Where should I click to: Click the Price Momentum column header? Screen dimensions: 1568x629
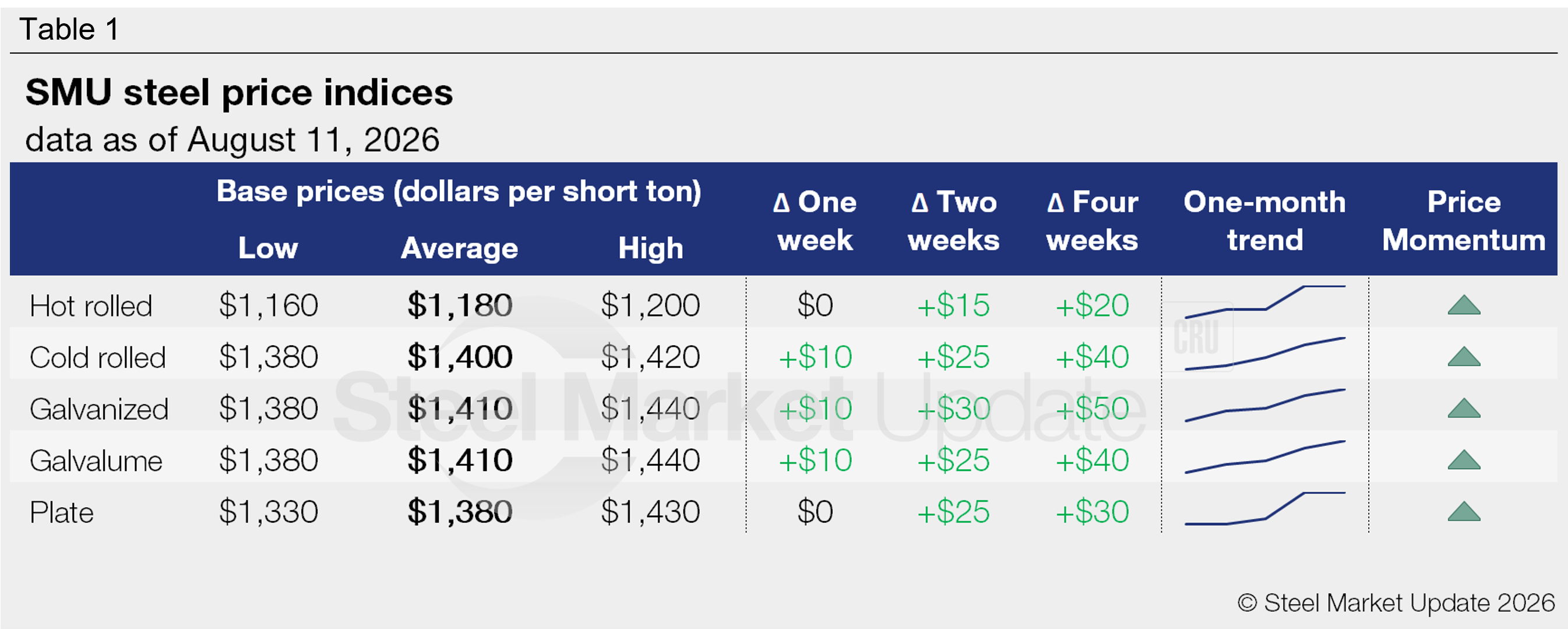[x=1463, y=220]
